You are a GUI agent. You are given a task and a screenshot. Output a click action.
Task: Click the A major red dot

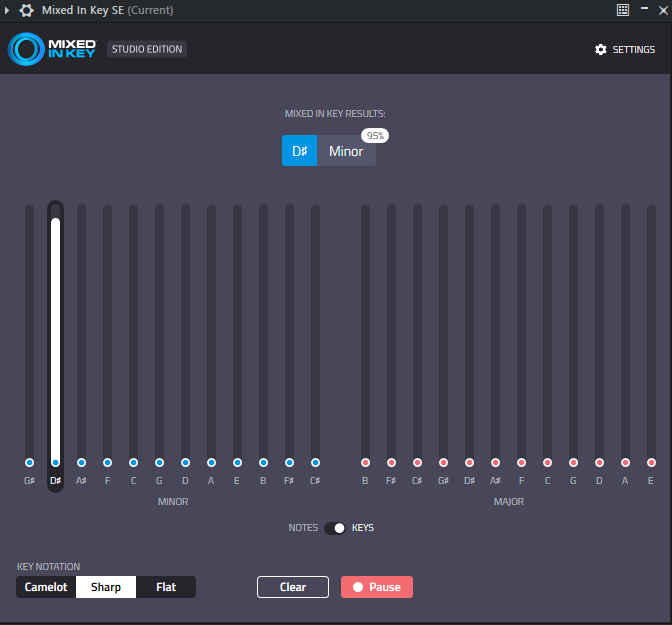pos(625,463)
